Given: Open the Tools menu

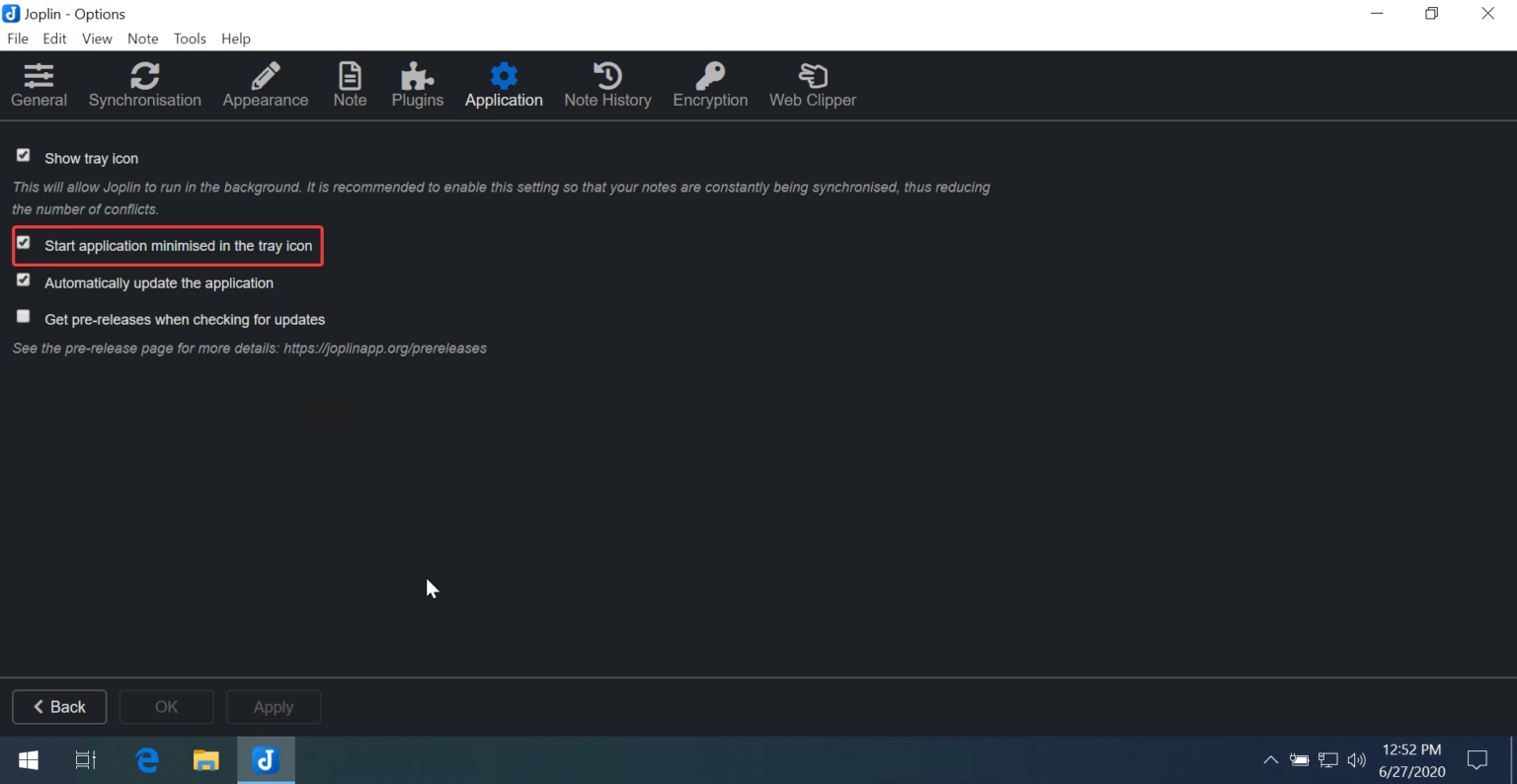Looking at the screenshot, I should 190,39.
